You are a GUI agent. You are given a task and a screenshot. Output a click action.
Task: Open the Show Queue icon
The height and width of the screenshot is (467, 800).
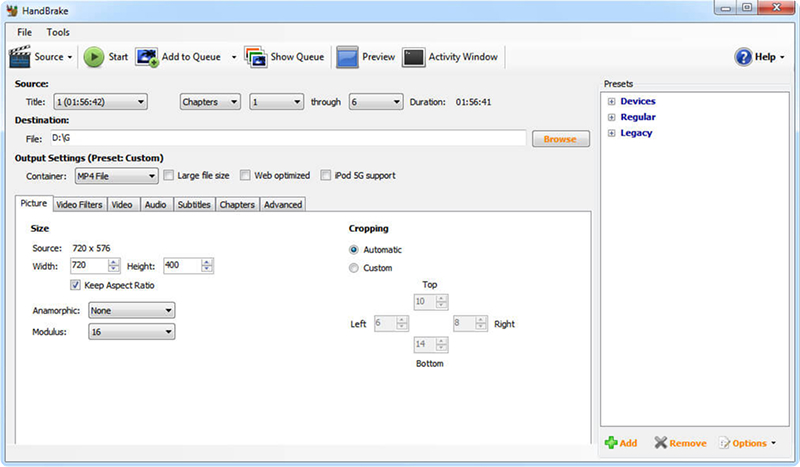click(256, 57)
